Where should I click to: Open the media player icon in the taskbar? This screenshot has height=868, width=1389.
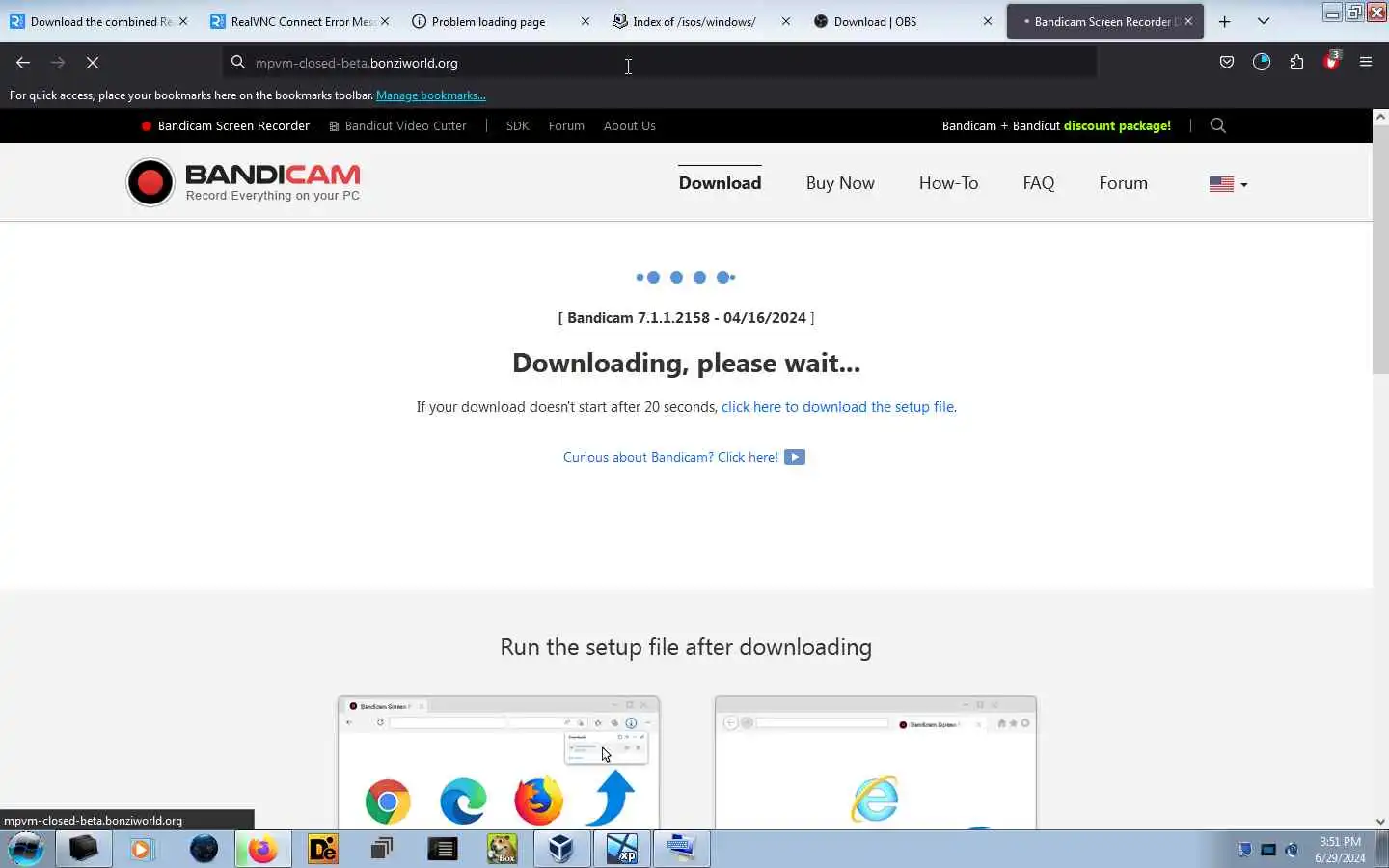pos(143,849)
